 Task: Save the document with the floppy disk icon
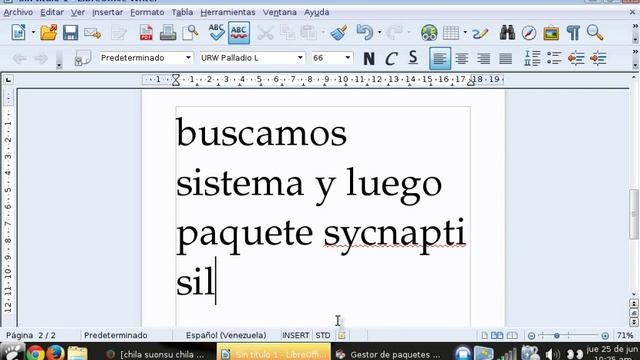point(70,32)
